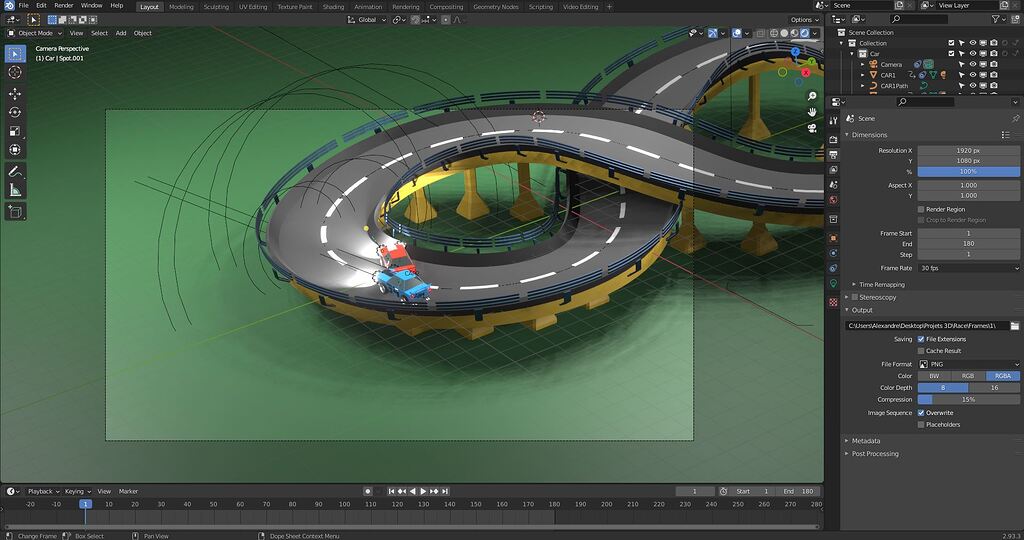Open the Frame Rate 30 fps dropdown

[x=969, y=268]
